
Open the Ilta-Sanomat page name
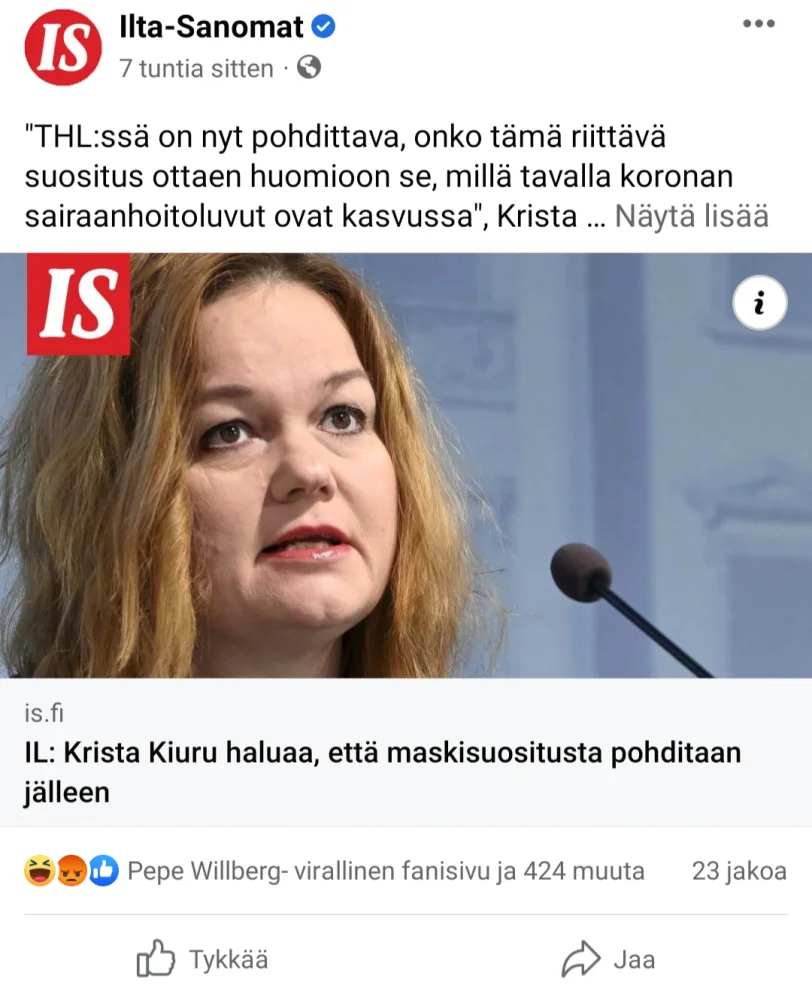[211, 27]
